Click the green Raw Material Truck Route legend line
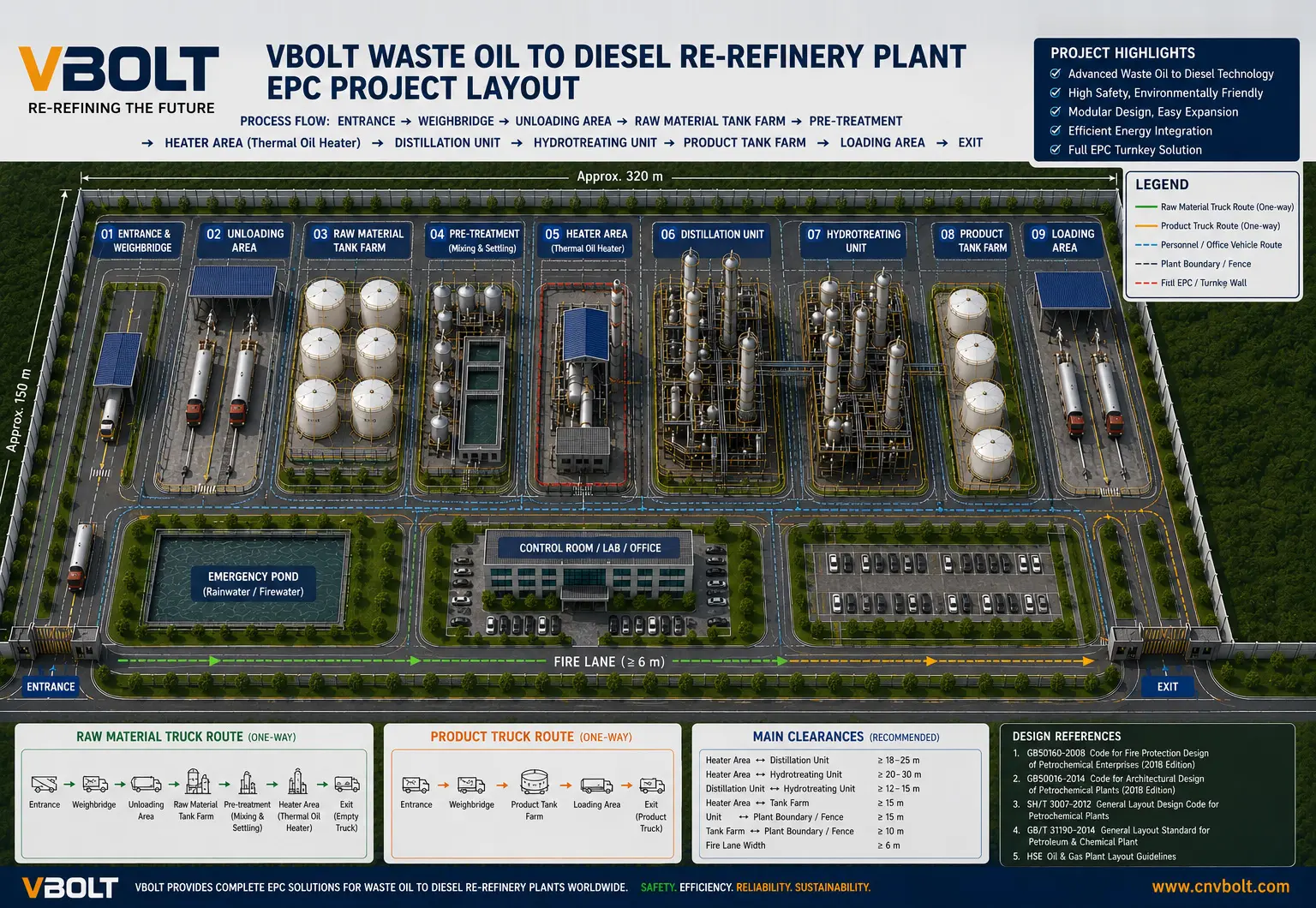This screenshot has height=908, width=1316. pos(1146,206)
